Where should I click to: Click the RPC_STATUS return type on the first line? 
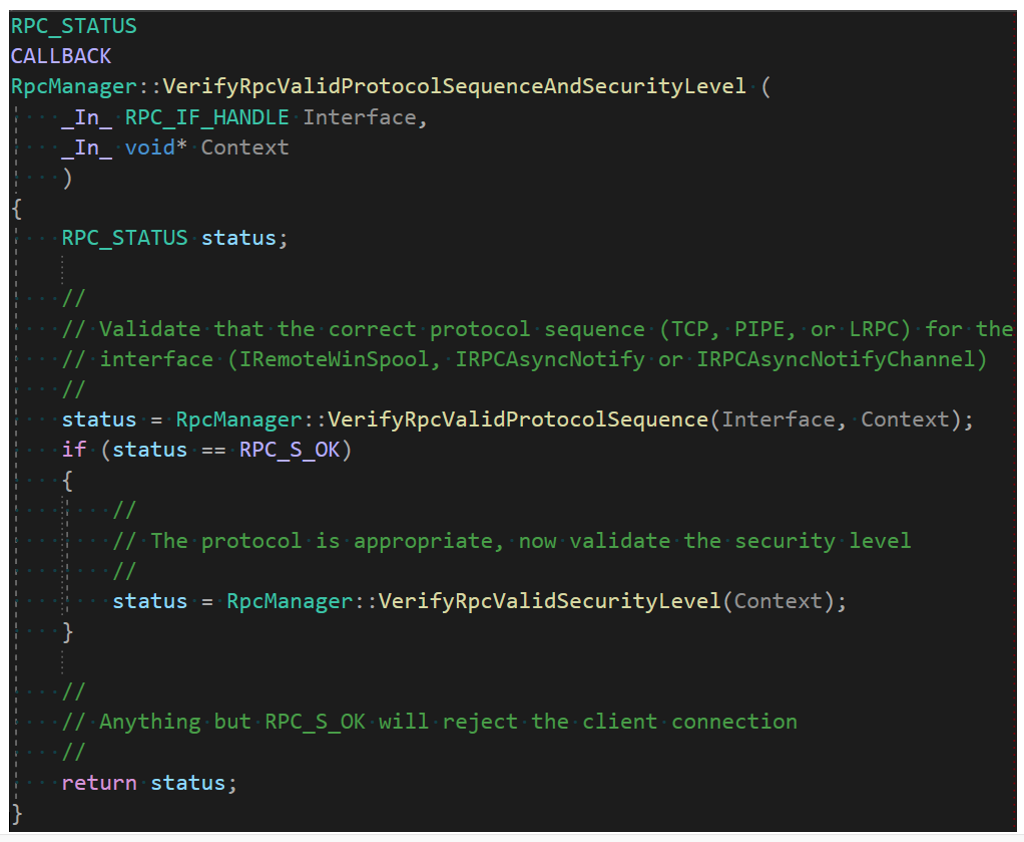(73, 26)
